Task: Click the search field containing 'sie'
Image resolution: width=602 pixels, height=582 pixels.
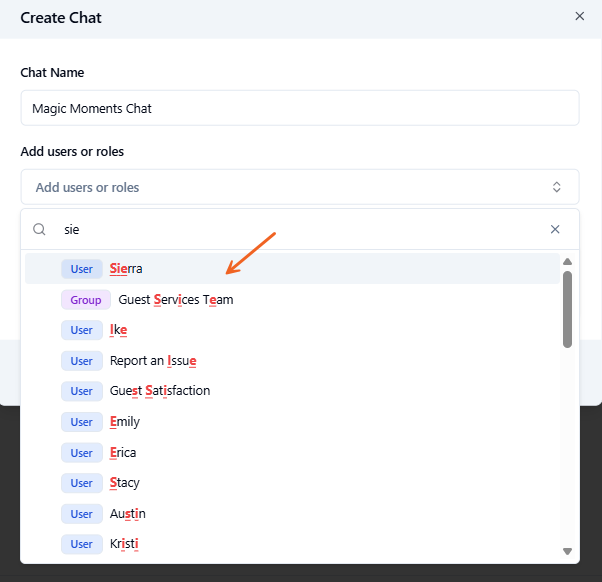Action: click(290, 229)
